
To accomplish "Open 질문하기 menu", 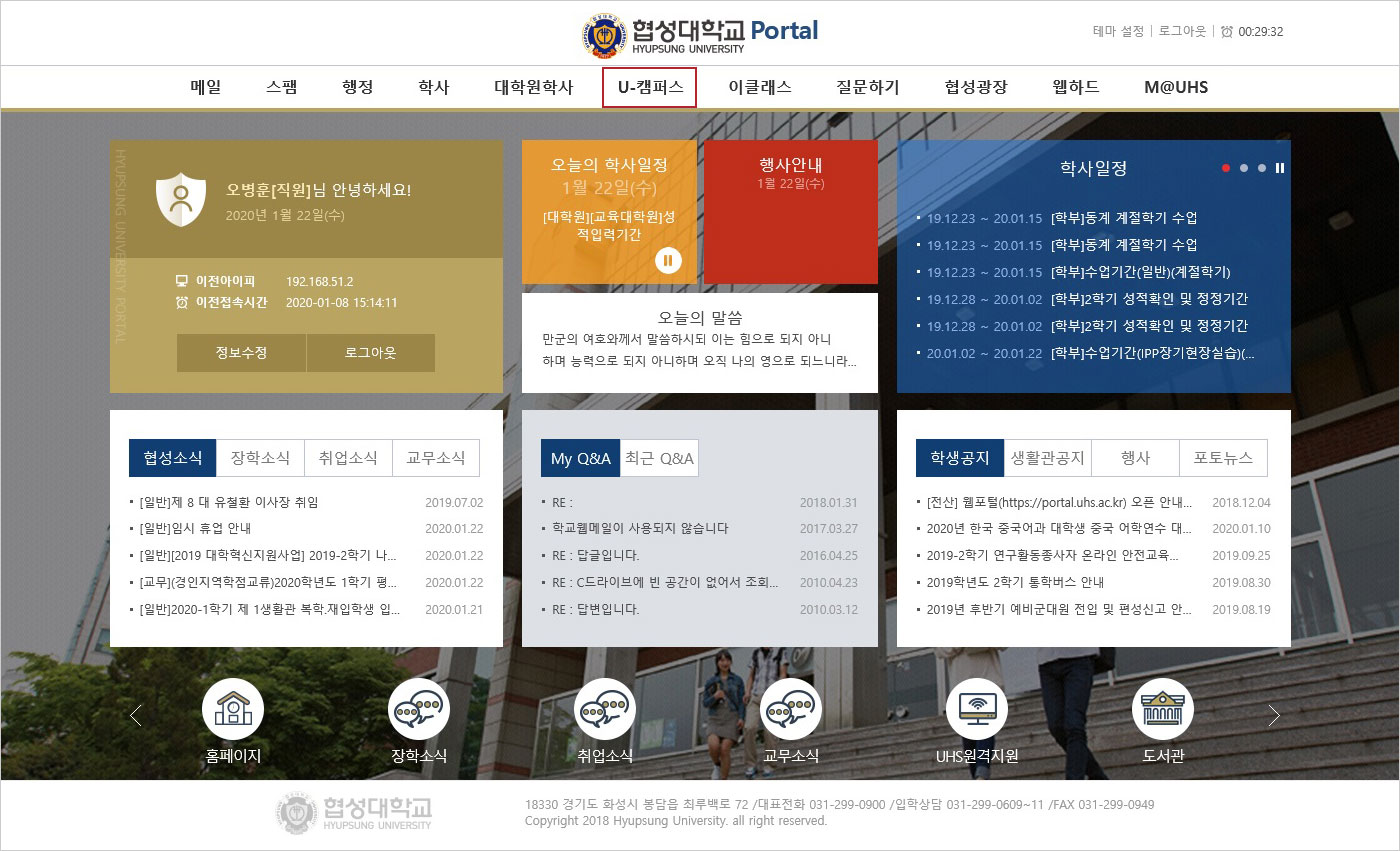I will click(x=868, y=87).
